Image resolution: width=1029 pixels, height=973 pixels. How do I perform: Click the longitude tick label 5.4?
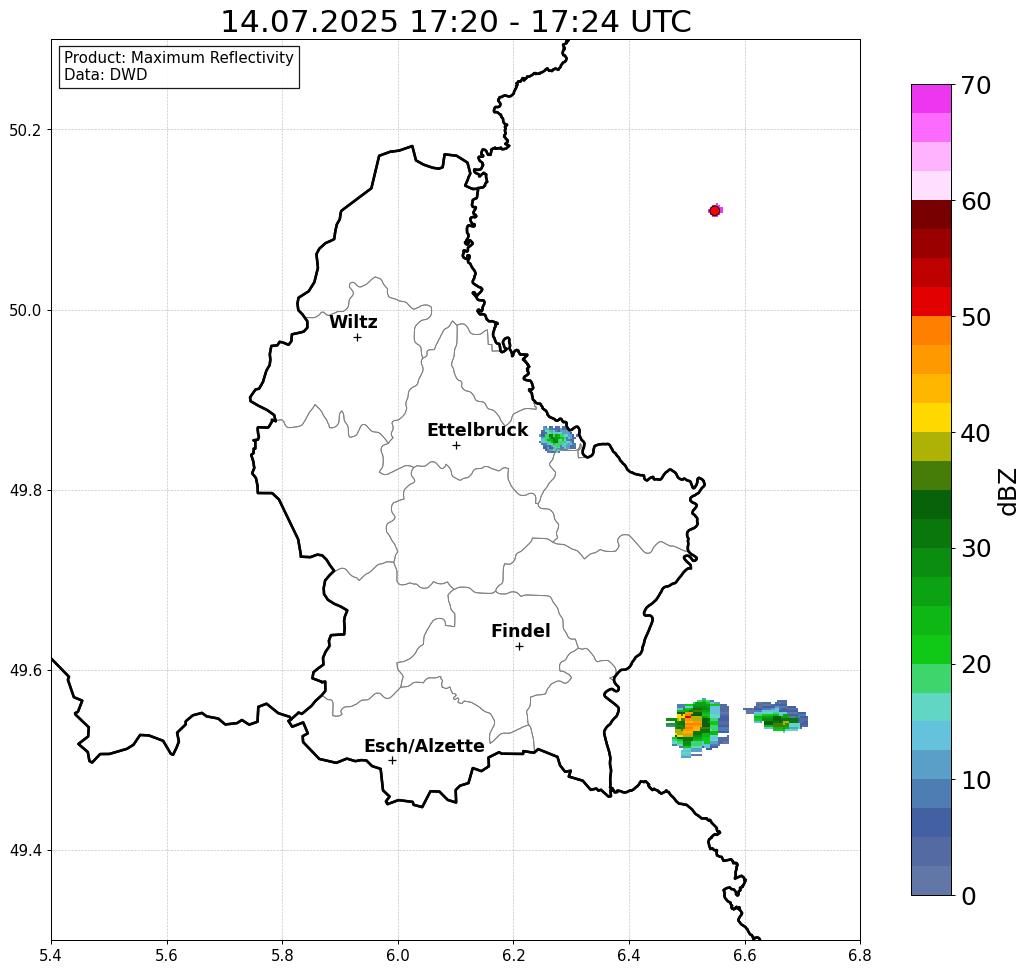pos(51,956)
